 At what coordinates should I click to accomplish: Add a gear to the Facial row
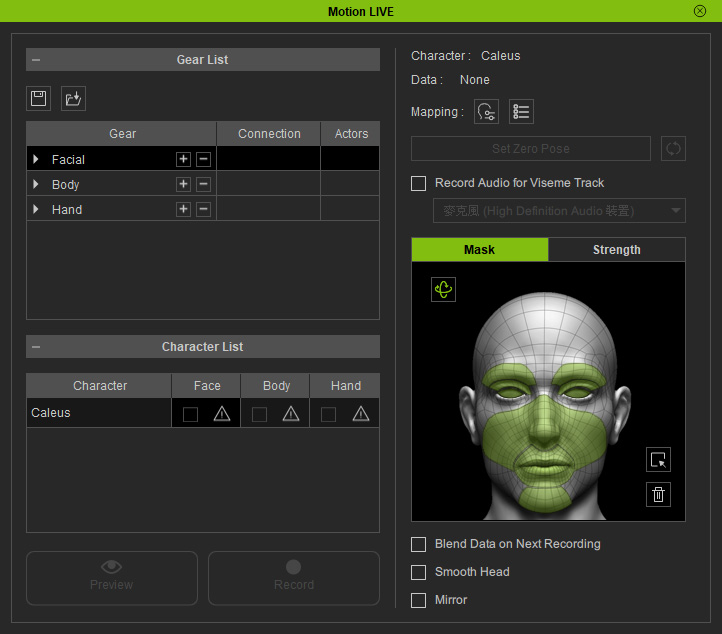click(x=183, y=159)
